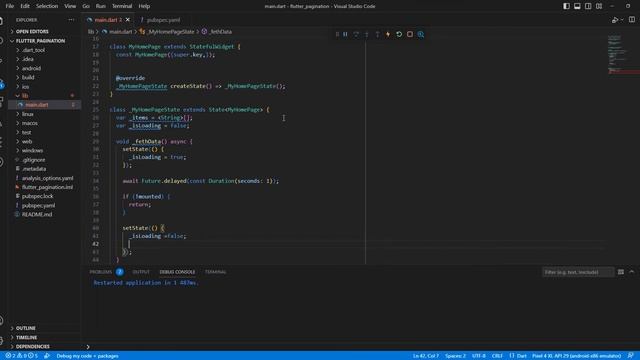Open analysis_options.yaml in the Explorer
The height and width of the screenshot is (360, 640).
44,178
